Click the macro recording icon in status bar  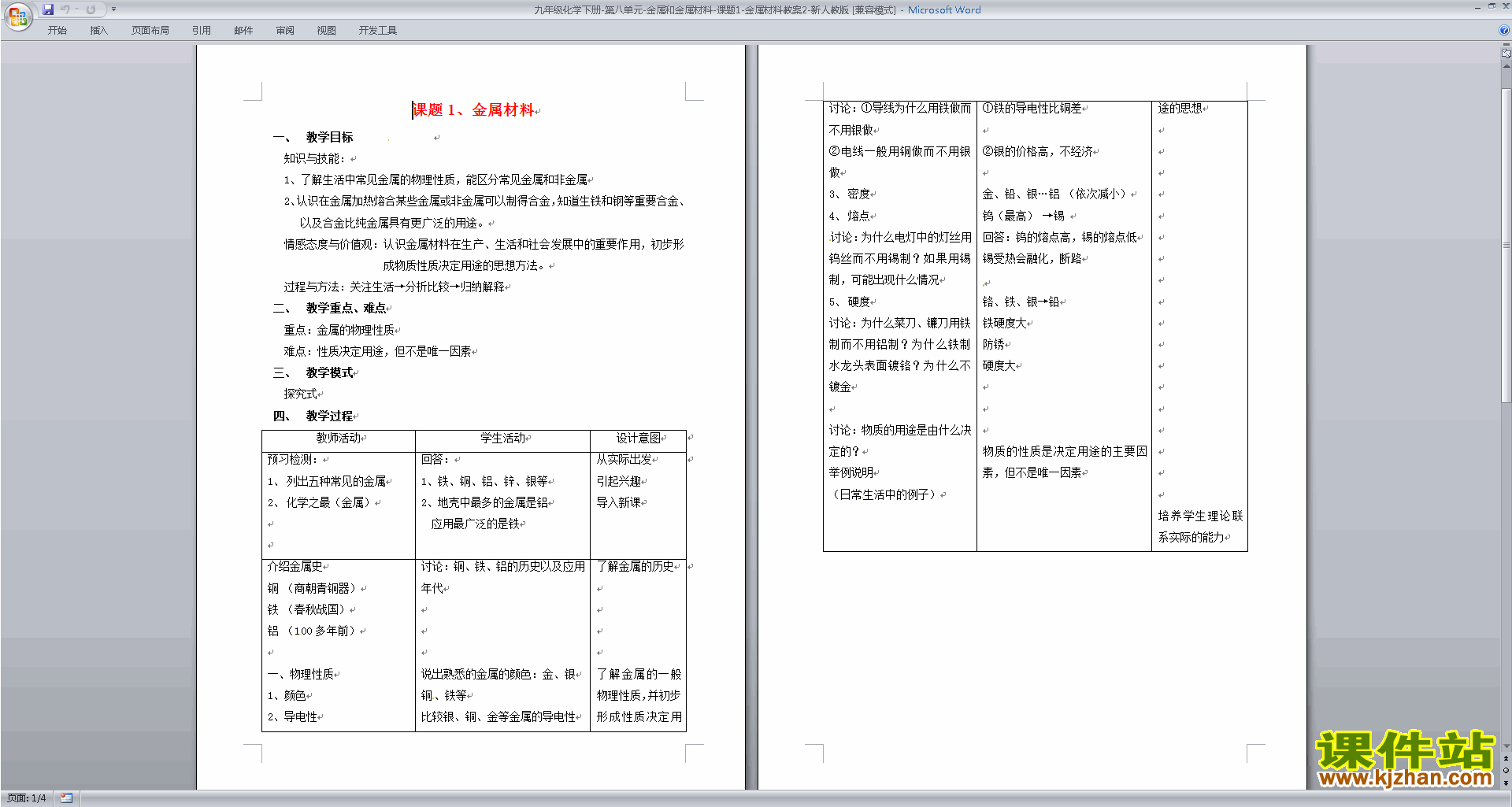coord(66,798)
